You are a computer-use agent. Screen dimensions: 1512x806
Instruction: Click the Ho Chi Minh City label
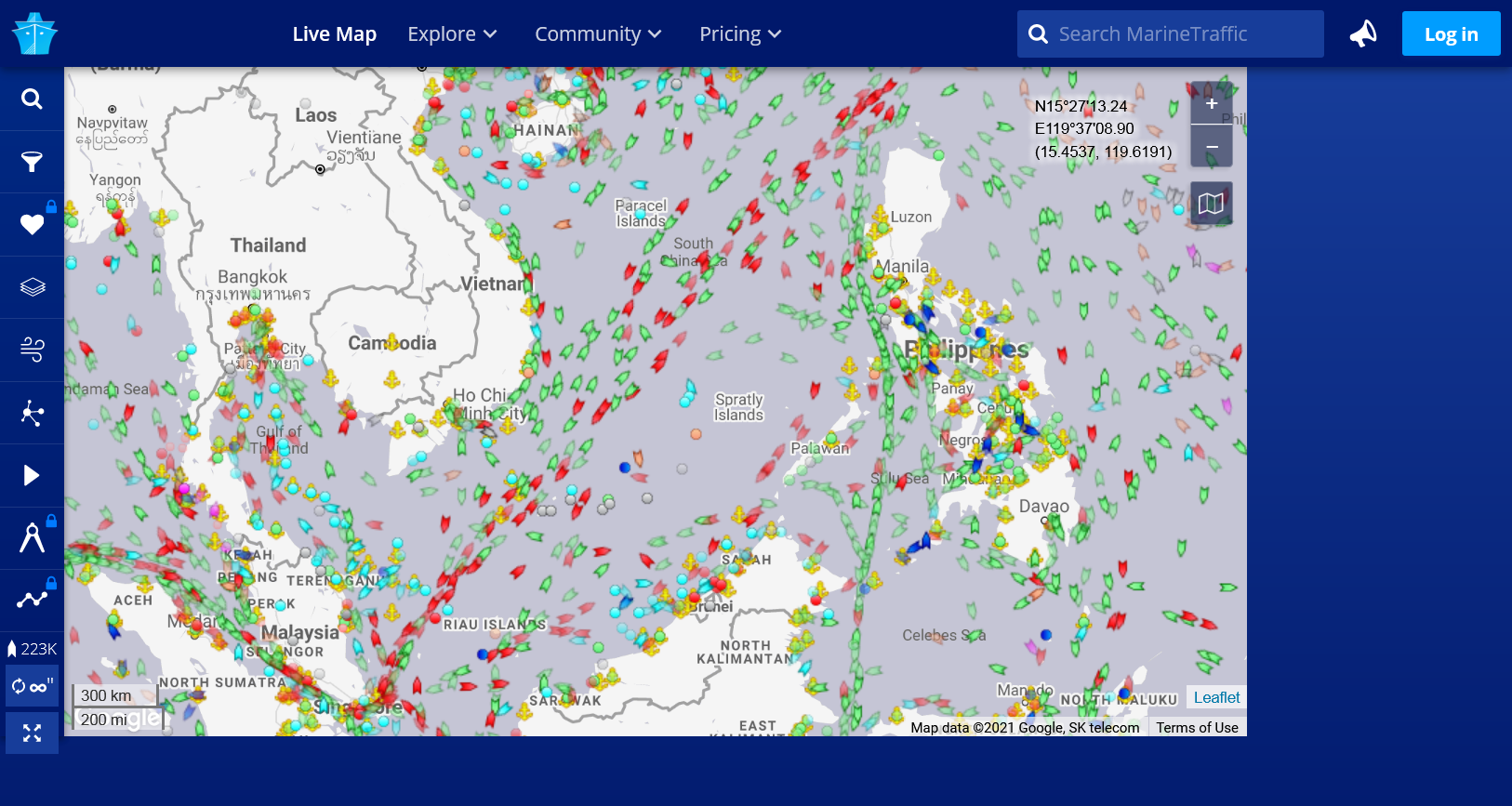(x=489, y=404)
